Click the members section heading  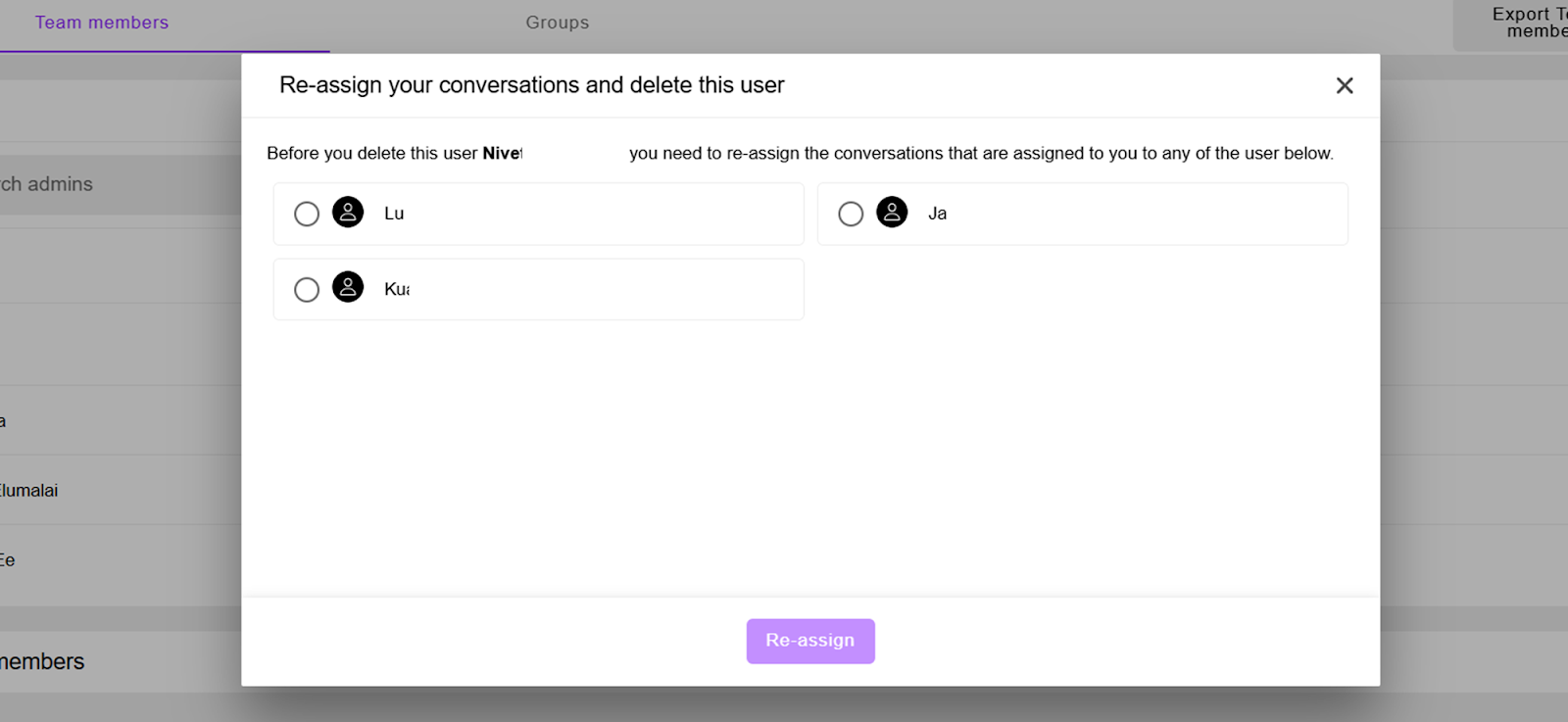point(42,662)
